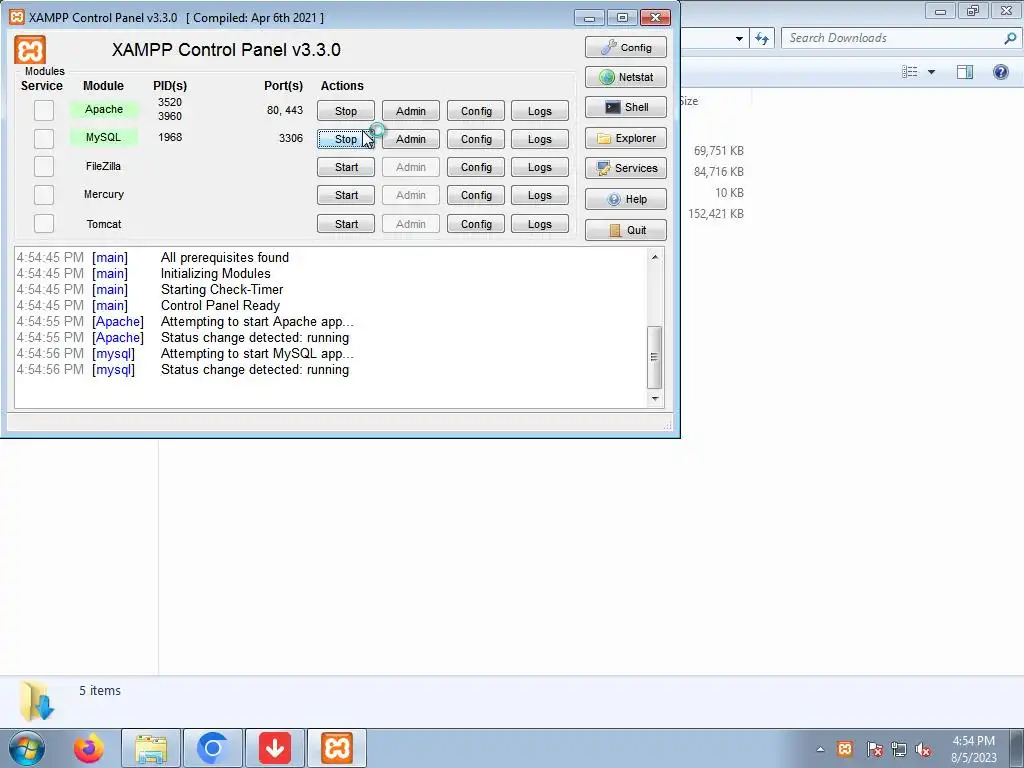This screenshot has width=1024, height=768.
Task: View FileZilla Logs
Action: [540, 167]
